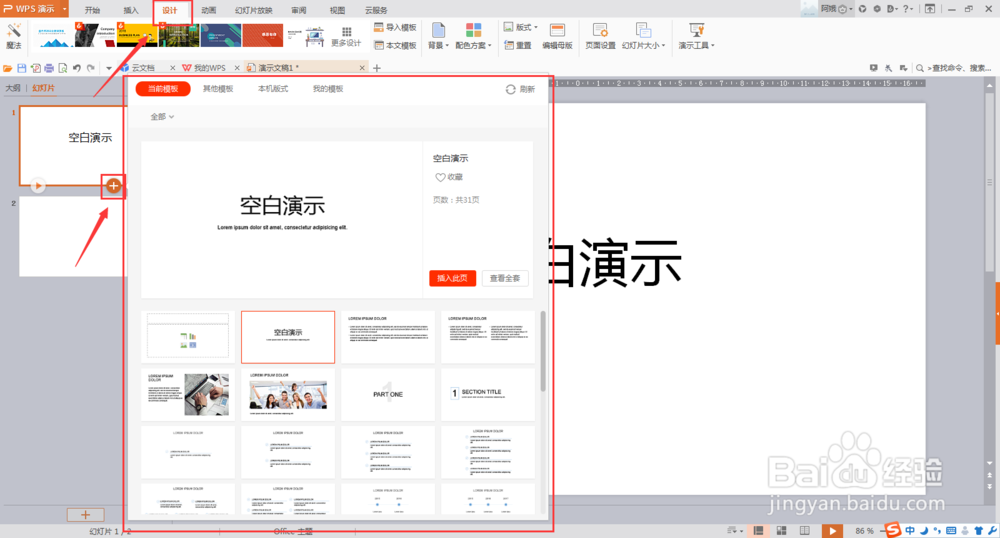Open the 视图 ribbon tab

tap(337, 10)
